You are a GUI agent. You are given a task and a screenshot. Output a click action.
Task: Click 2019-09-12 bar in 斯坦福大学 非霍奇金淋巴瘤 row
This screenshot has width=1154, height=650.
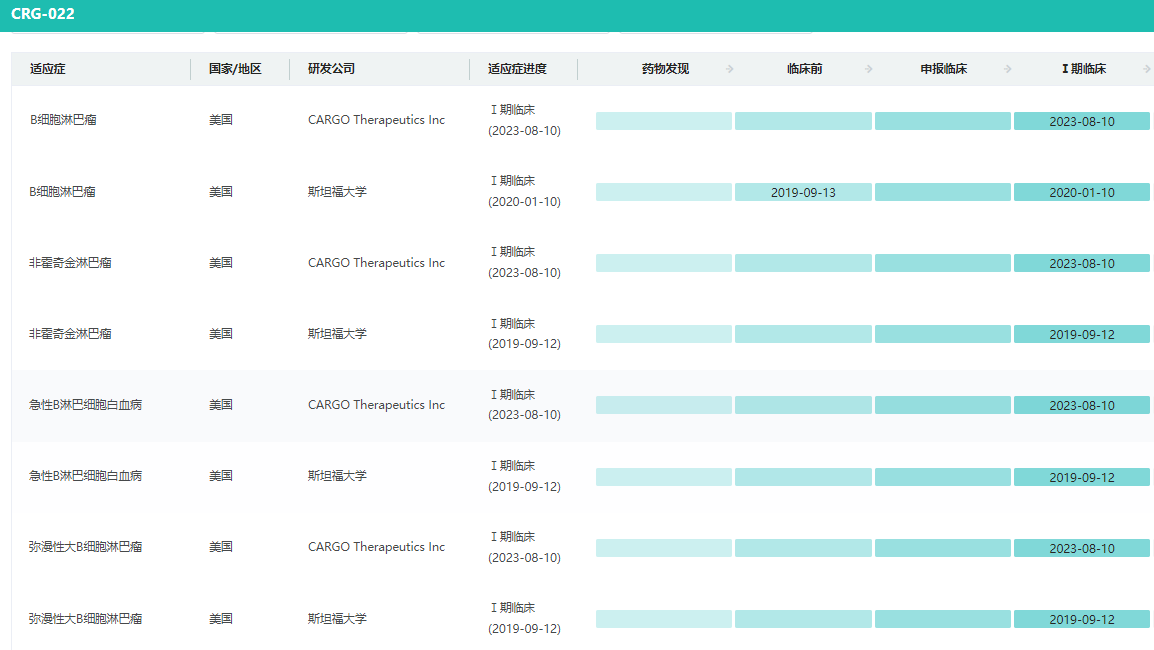point(1082,334)
